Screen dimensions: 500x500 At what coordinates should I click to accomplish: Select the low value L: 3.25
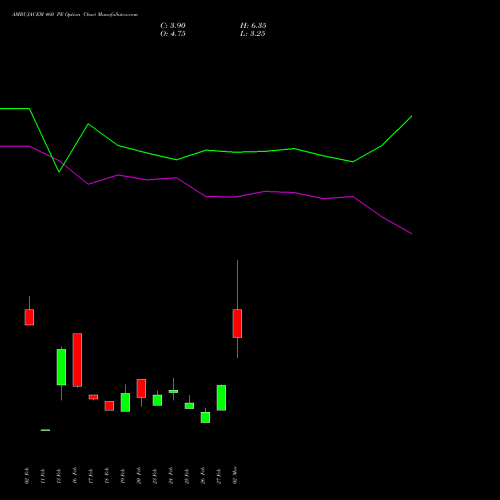253,34
